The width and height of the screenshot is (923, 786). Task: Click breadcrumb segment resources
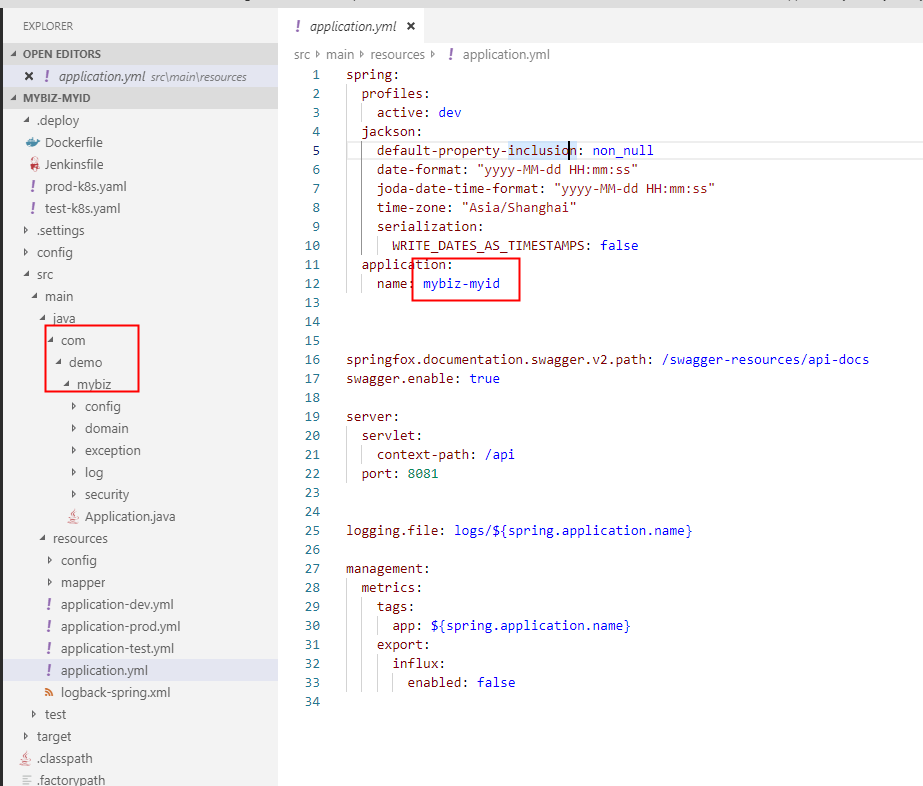tap(397, 54)
